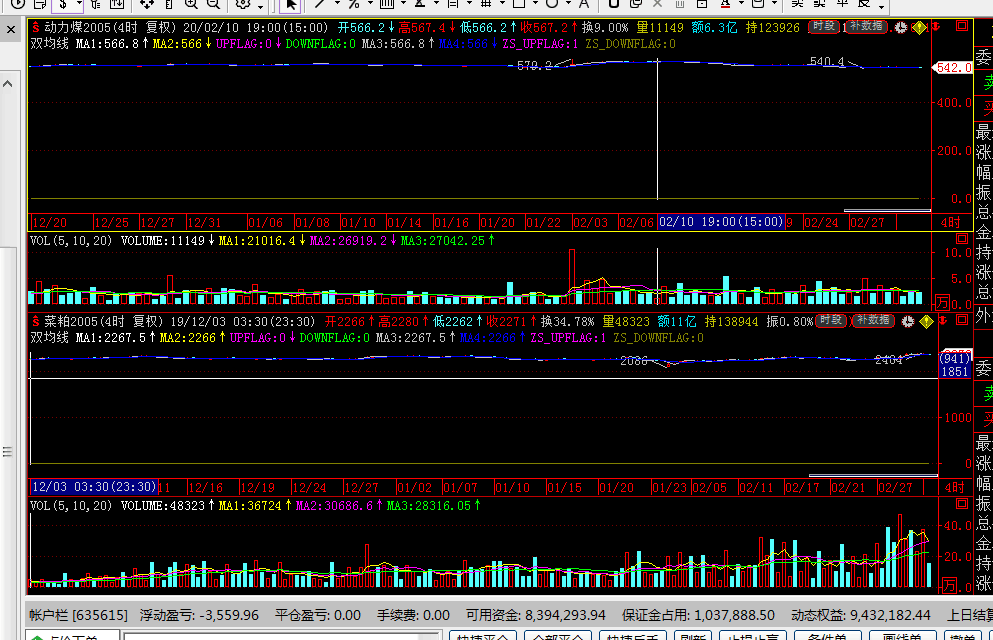Open the font color A icon
Image resolution: width=993 pixels, height=640 pixels.
(x=726, y=4)
